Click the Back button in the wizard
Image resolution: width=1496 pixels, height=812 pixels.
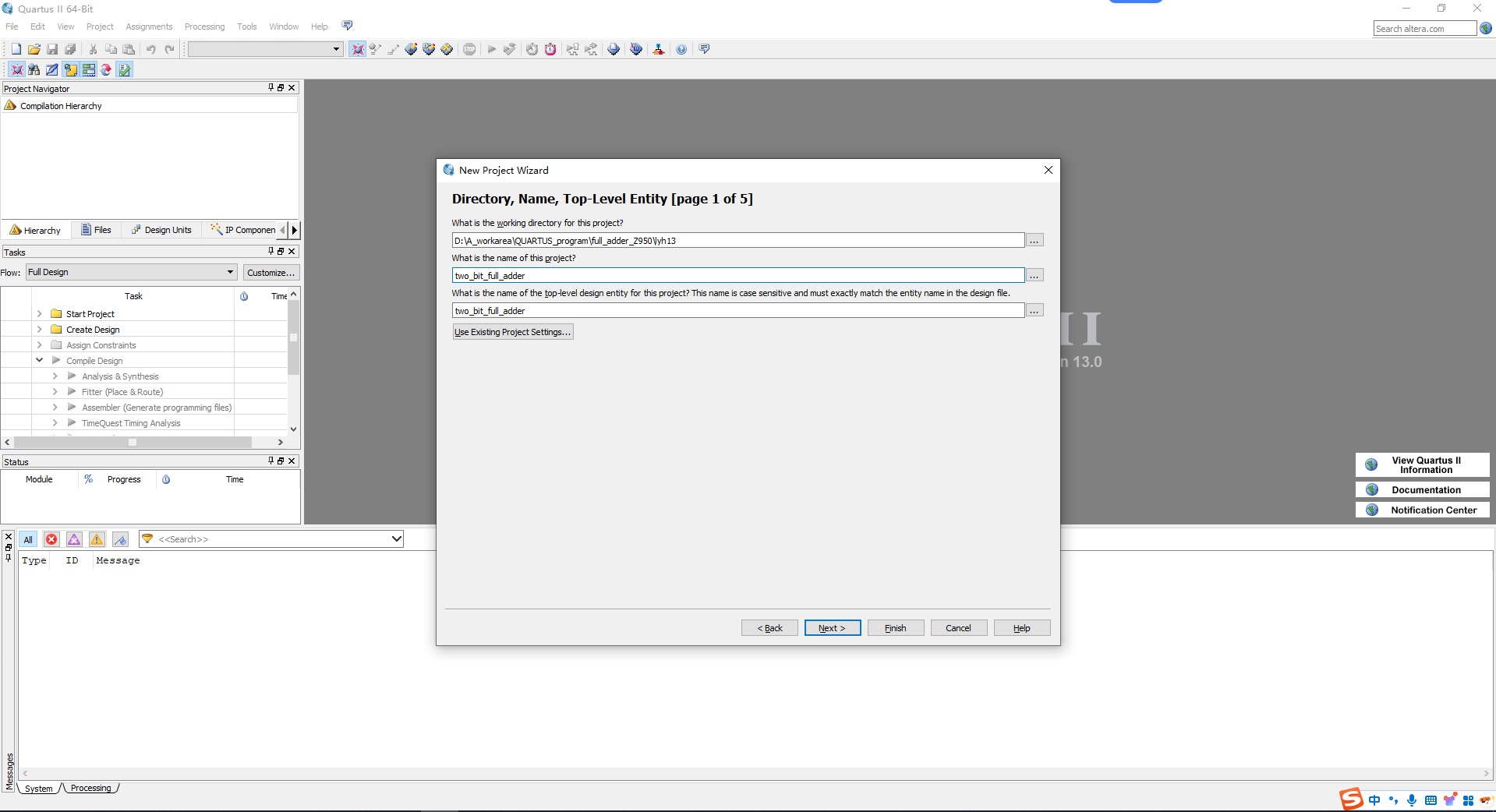(x=769, y=628)
